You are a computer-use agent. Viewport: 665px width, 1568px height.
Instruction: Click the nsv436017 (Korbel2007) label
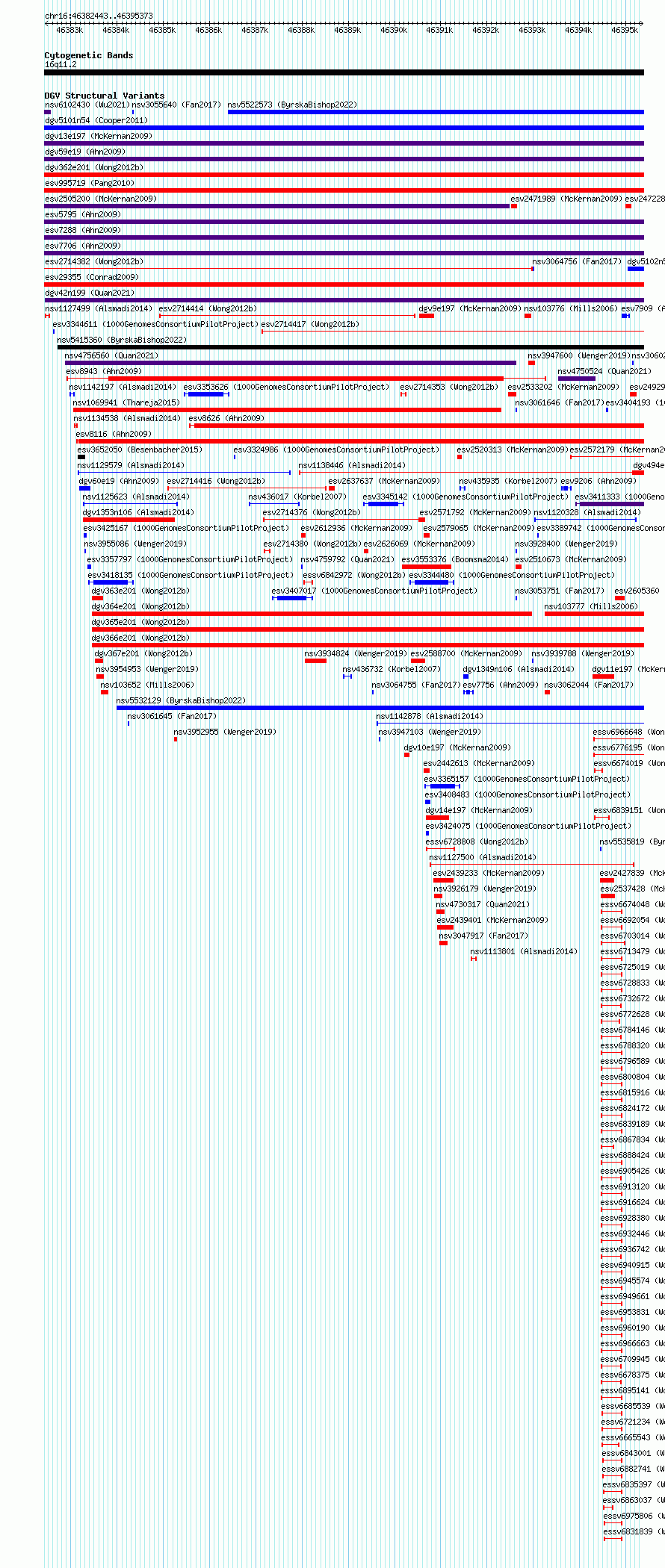coord(298,497)
